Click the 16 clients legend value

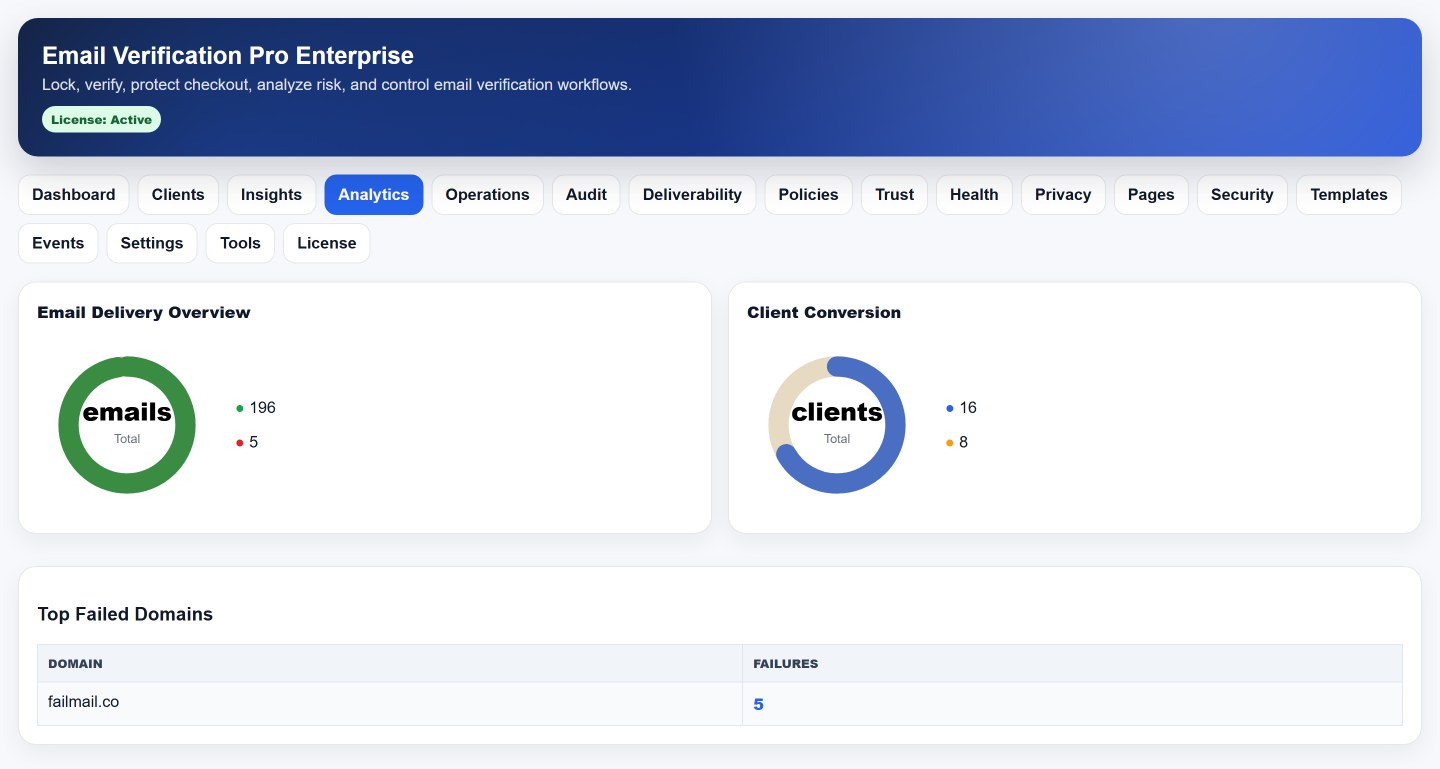pos(968,408)
